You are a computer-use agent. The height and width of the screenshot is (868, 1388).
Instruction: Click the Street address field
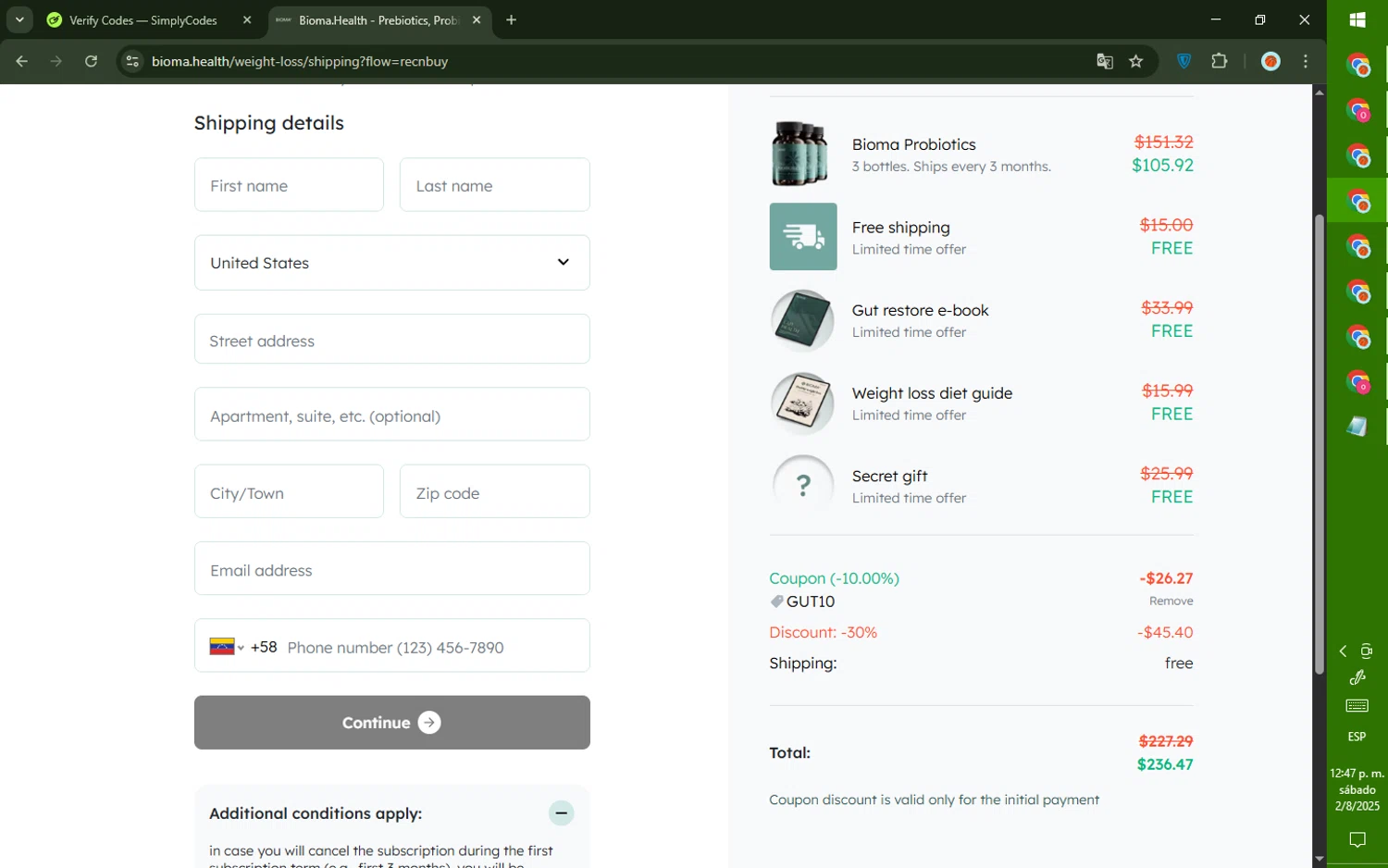tap(392, 340)
